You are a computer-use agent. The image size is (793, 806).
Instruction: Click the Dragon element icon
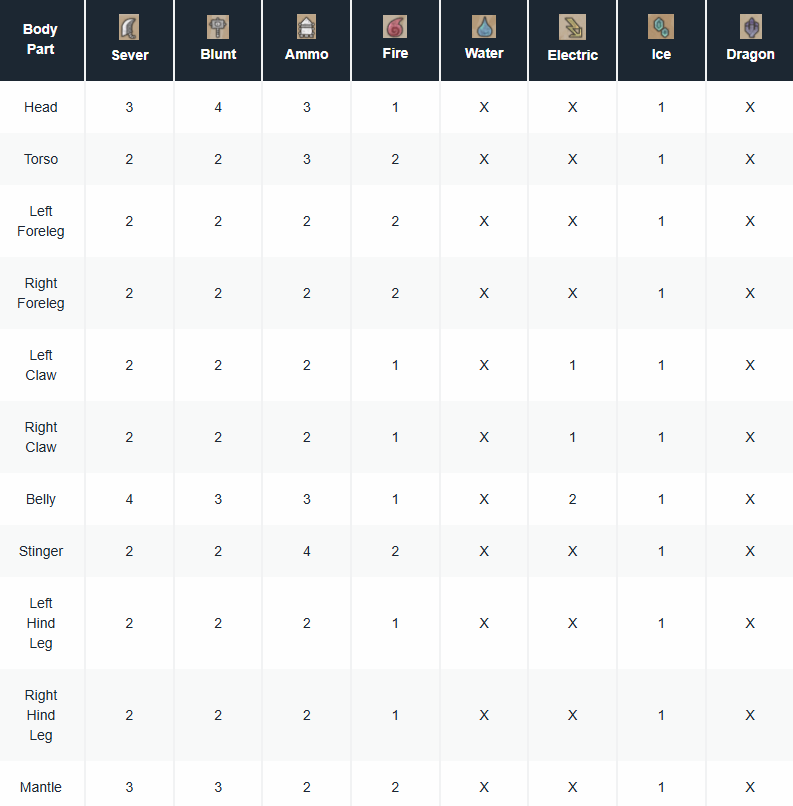750,27
